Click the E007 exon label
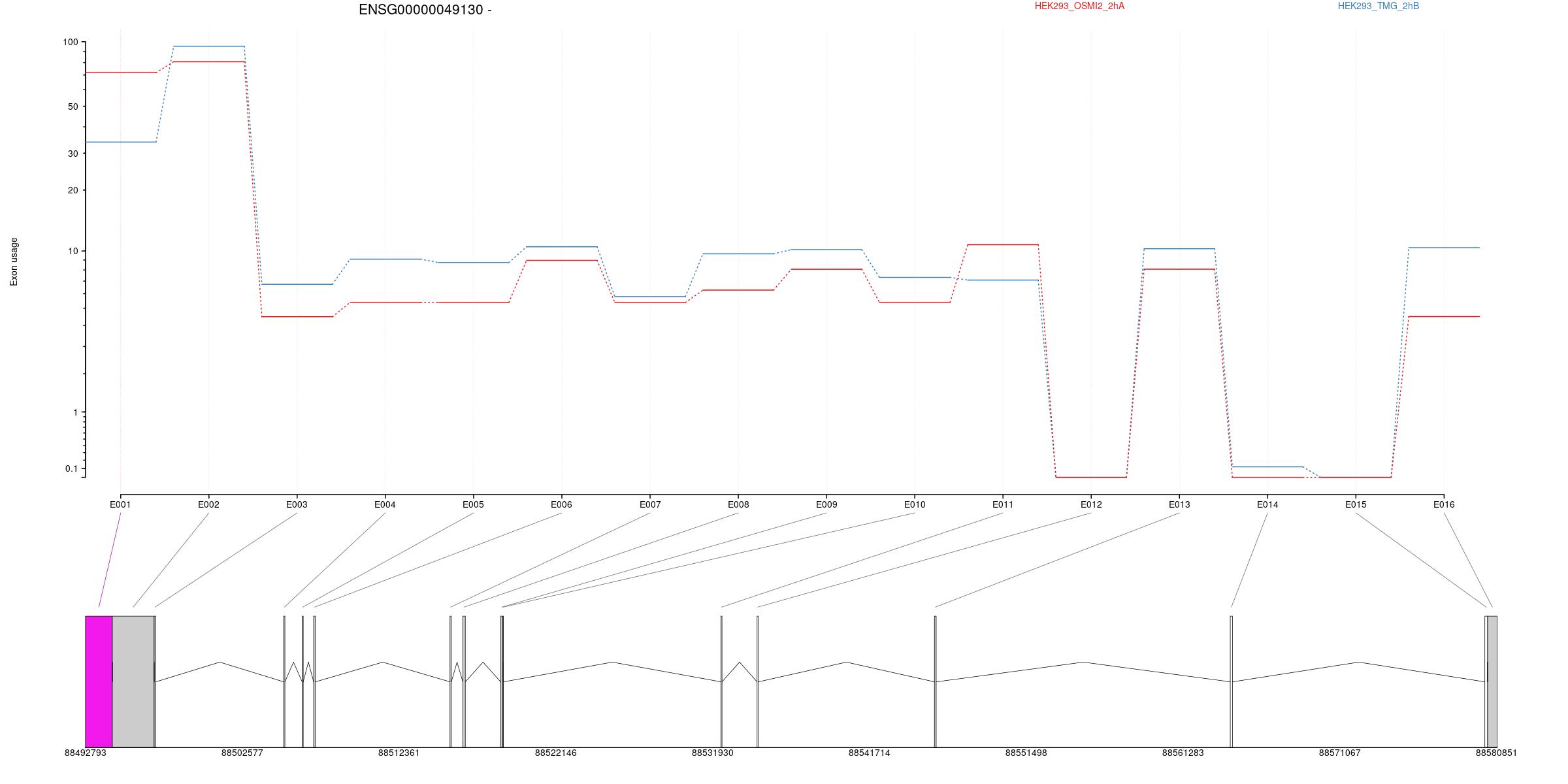The width and height of the screenshot is (1568, 784). [650, 504]
